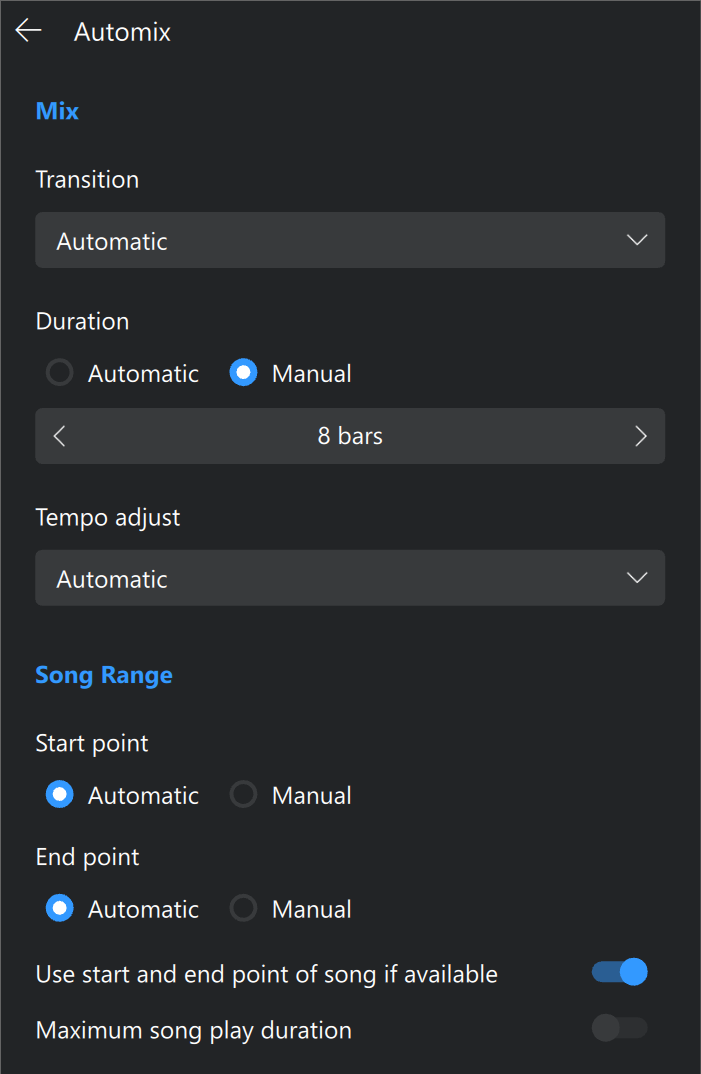701x1074 pixels.
Task: Click the Mix section heading
Action: click(57, 111)
